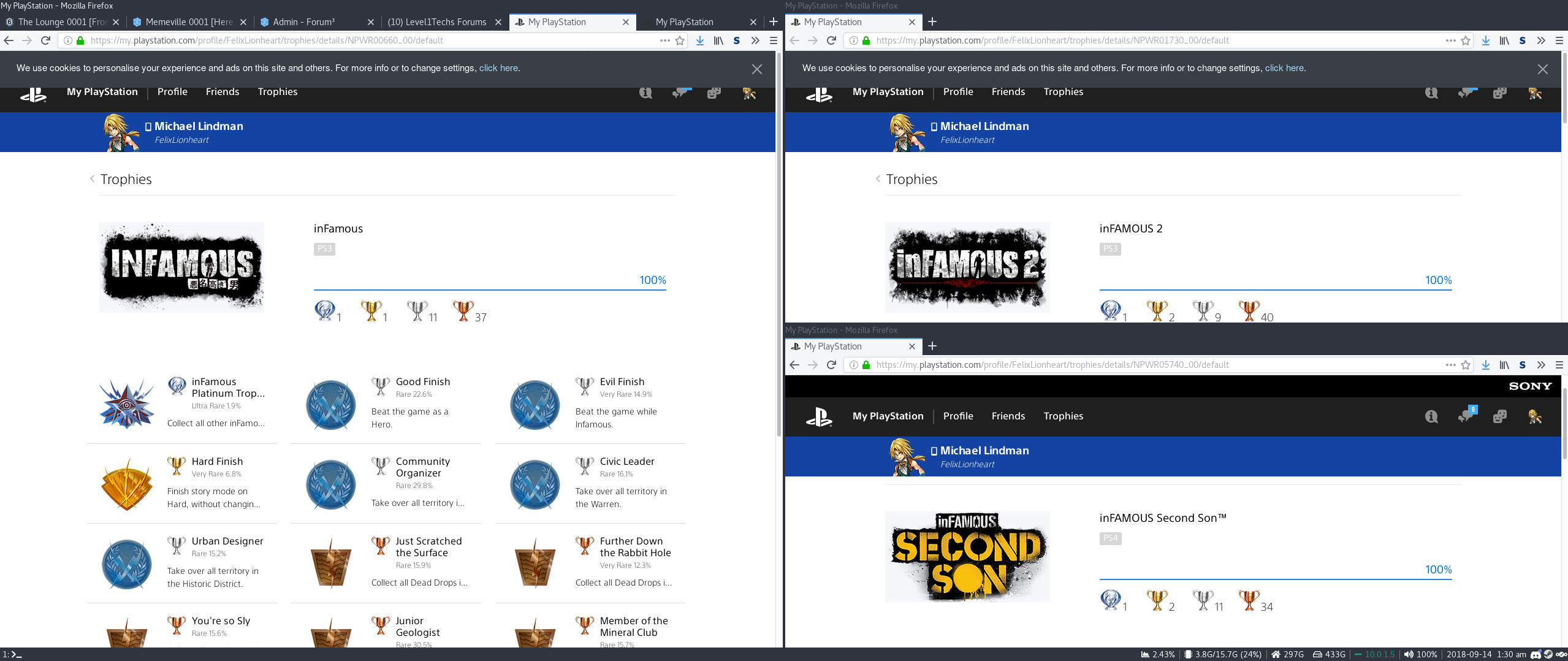Viewport: 1568px width, 661px height.
Task: Close the Level1Techs Forums tab
Action: [x=498, y=22]
